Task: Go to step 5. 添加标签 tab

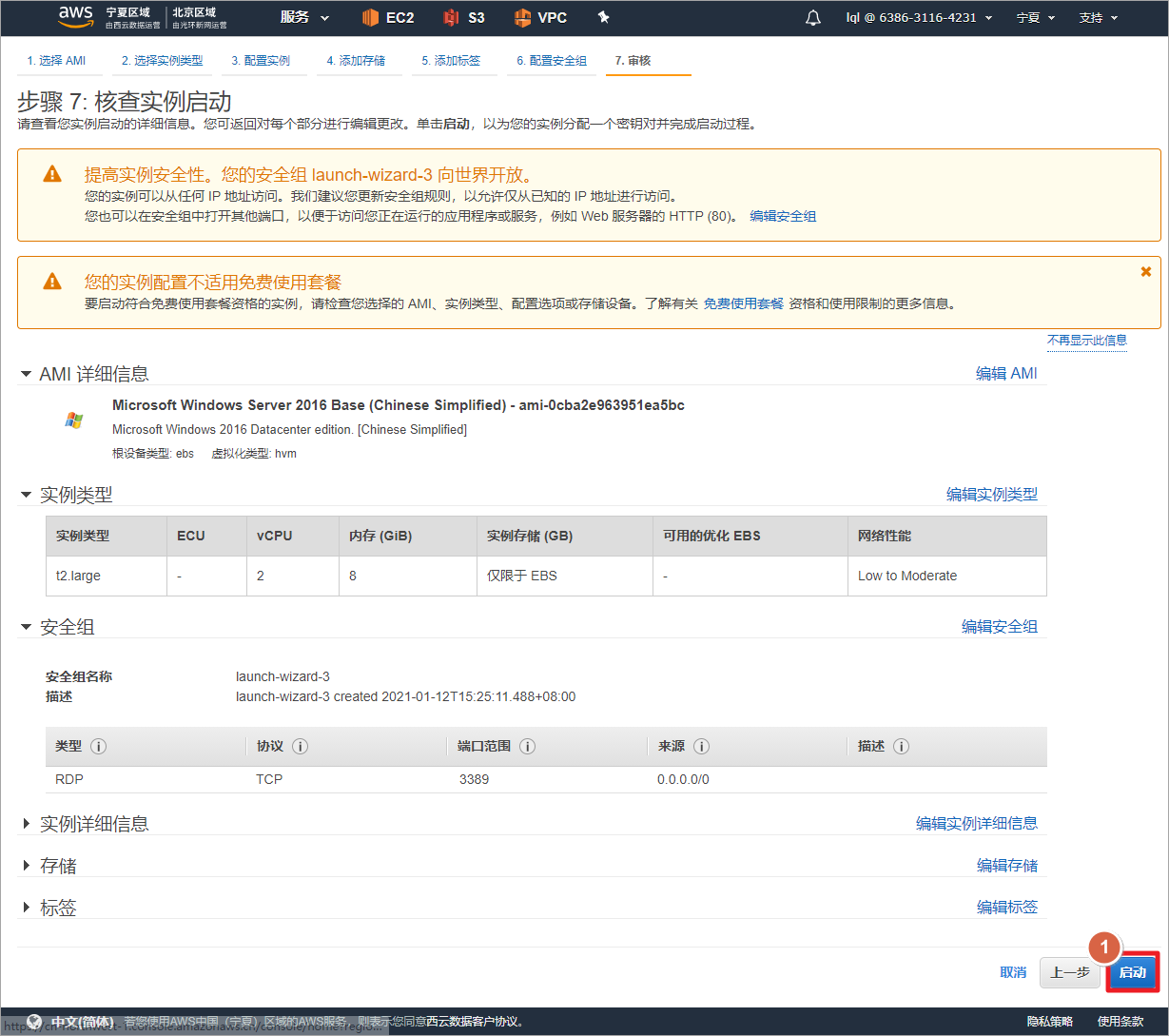Action: [451, 61]
